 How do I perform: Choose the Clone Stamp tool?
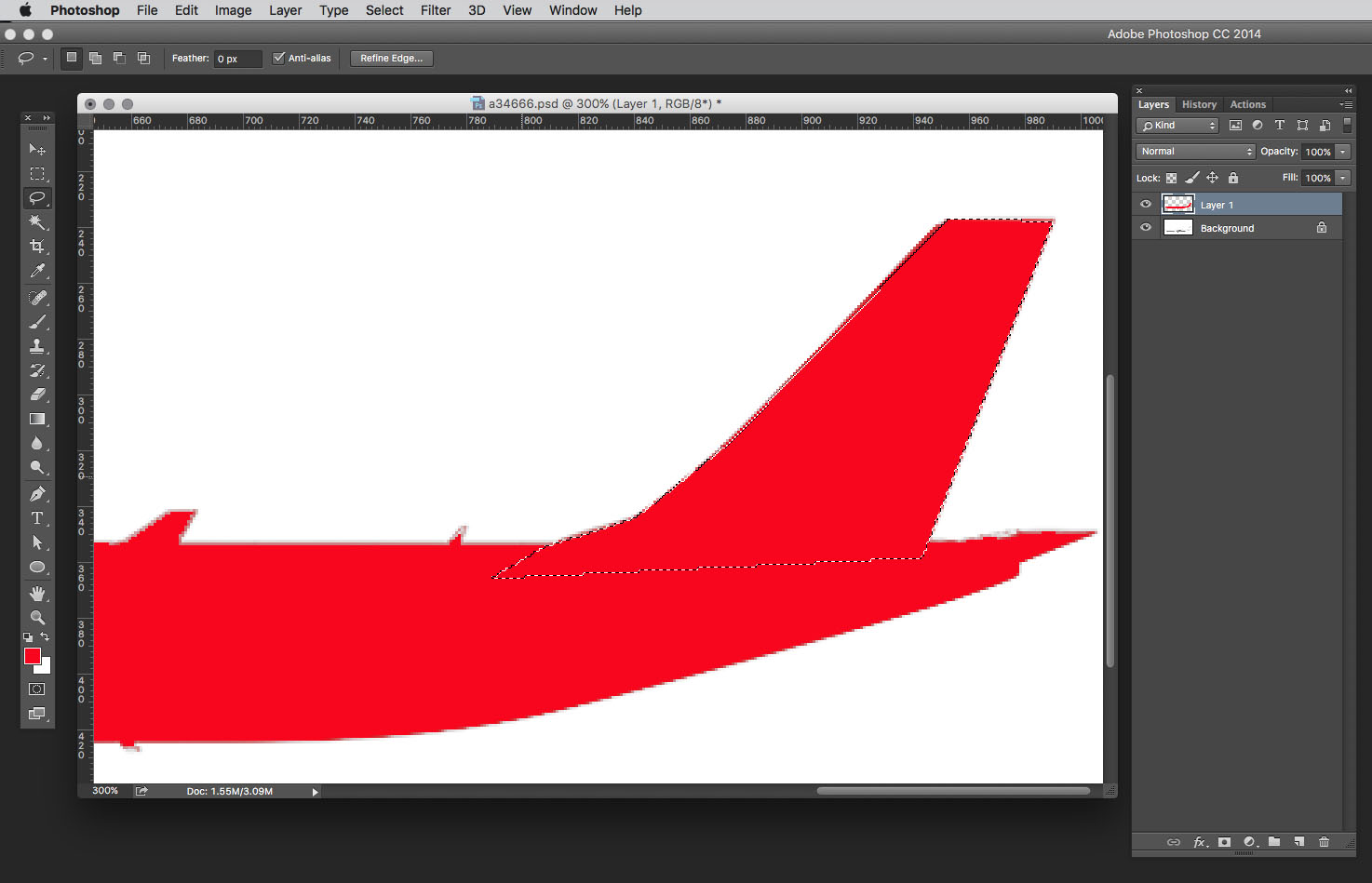pos(37,346)
